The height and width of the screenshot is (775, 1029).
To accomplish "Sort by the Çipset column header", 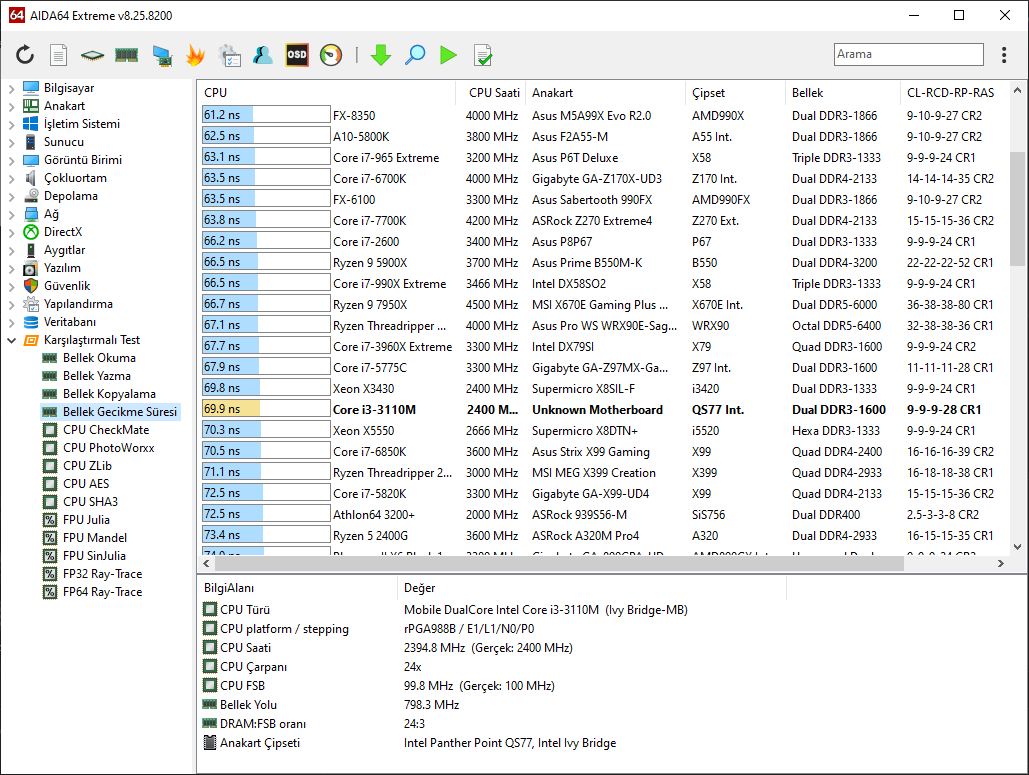I will pyautogui.click(x=735, y=93).
